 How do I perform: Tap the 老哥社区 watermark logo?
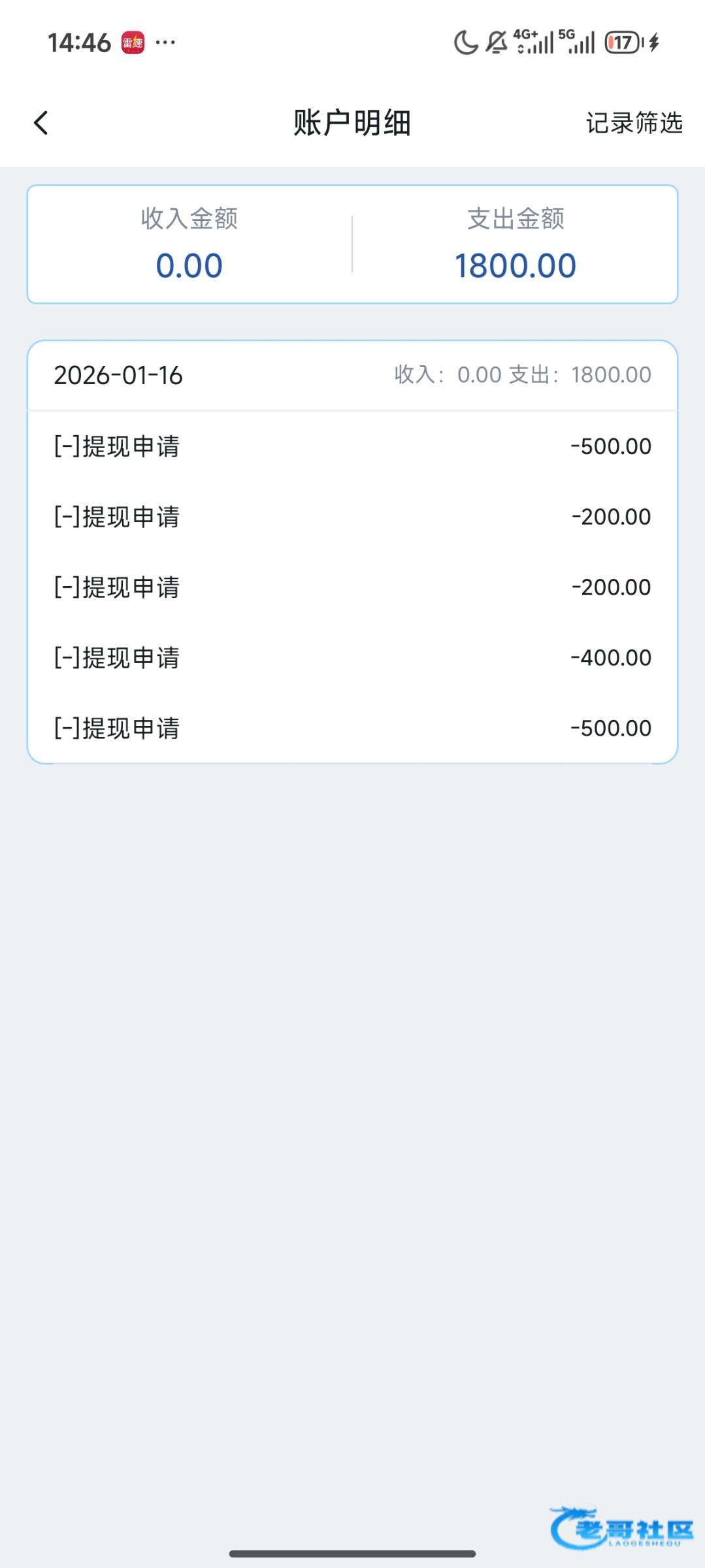tap(622, 1527)
